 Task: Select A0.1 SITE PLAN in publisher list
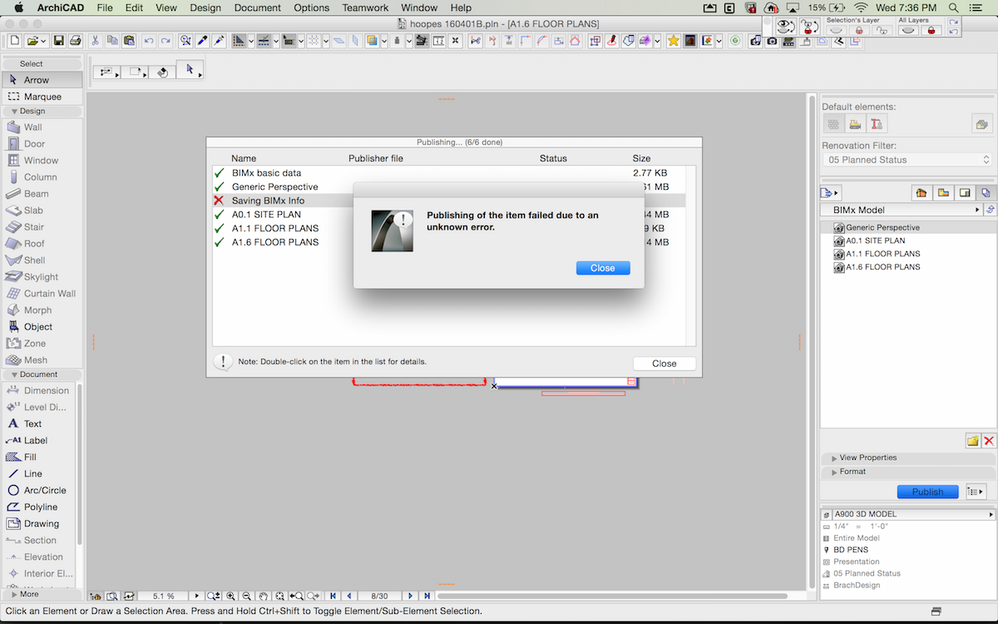[x=874, y=241]
